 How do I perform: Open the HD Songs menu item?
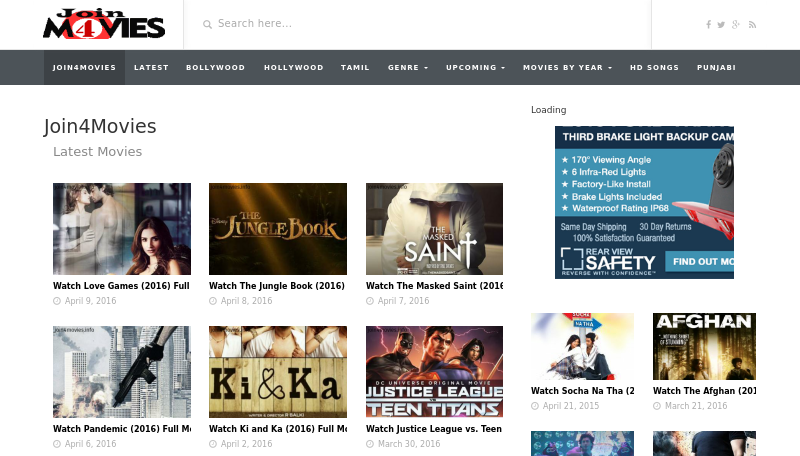(x=654, y=67)
